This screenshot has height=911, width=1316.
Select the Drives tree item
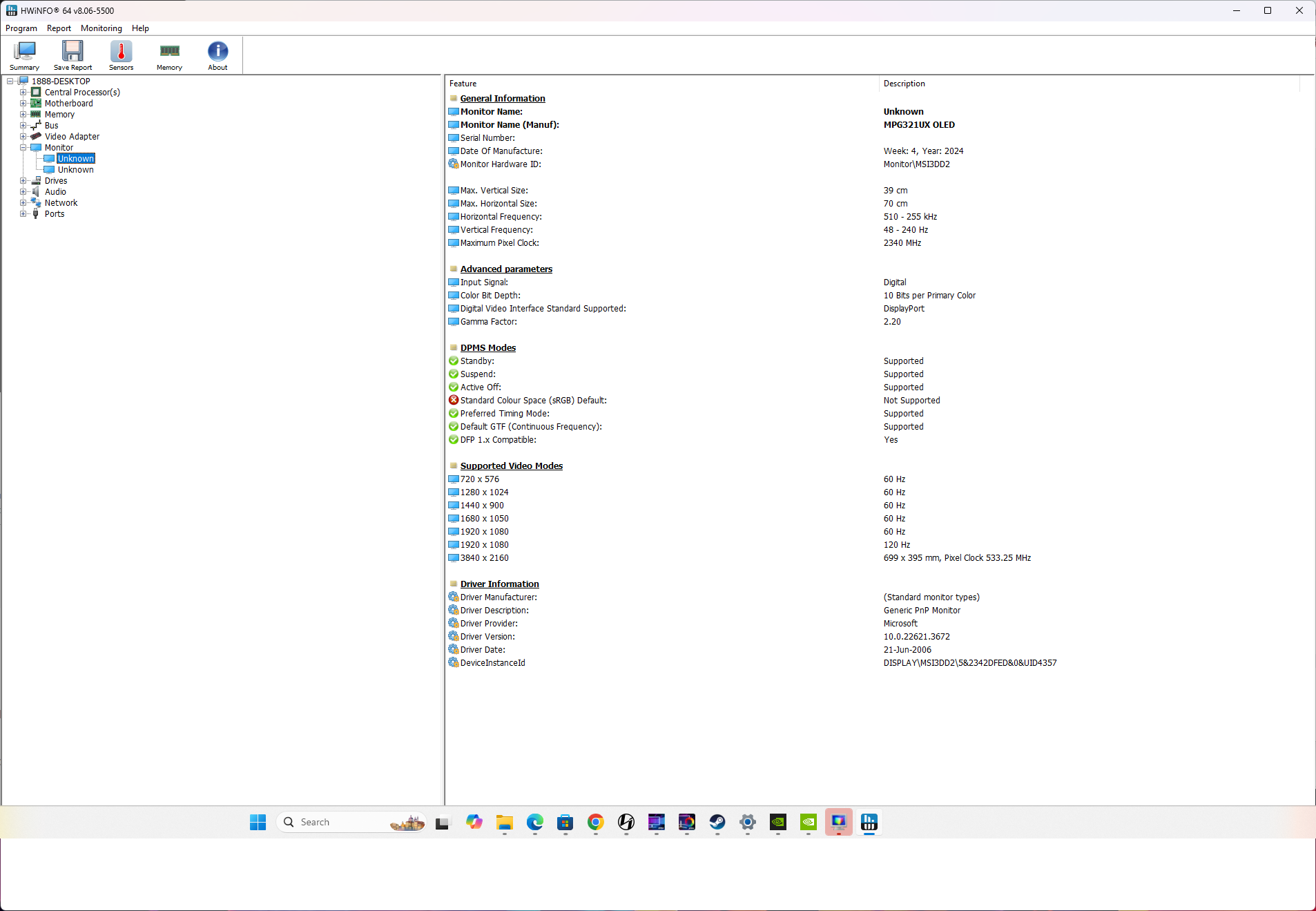pyautogui.click(x=56, y=181)
